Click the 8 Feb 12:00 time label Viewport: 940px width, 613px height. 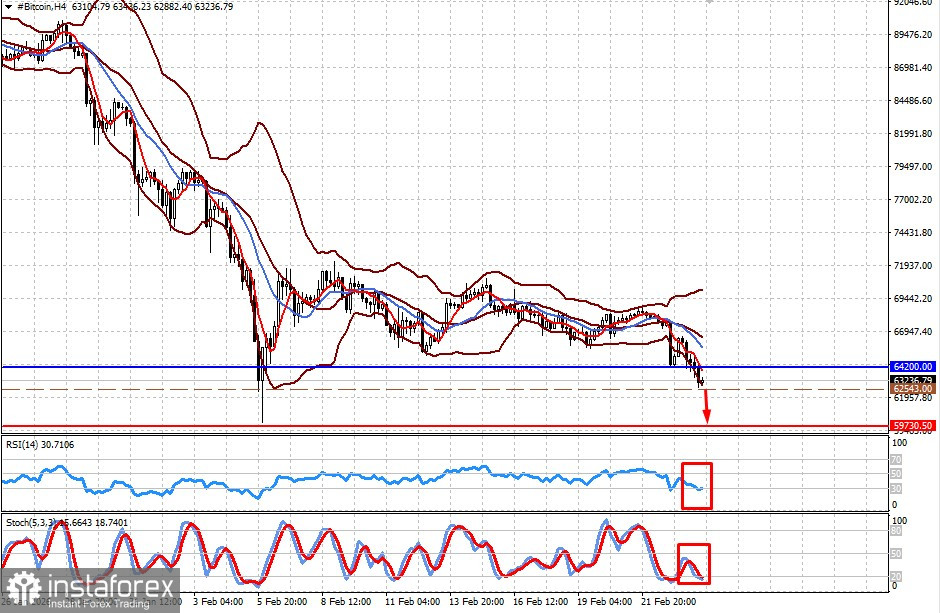(346, 601)
